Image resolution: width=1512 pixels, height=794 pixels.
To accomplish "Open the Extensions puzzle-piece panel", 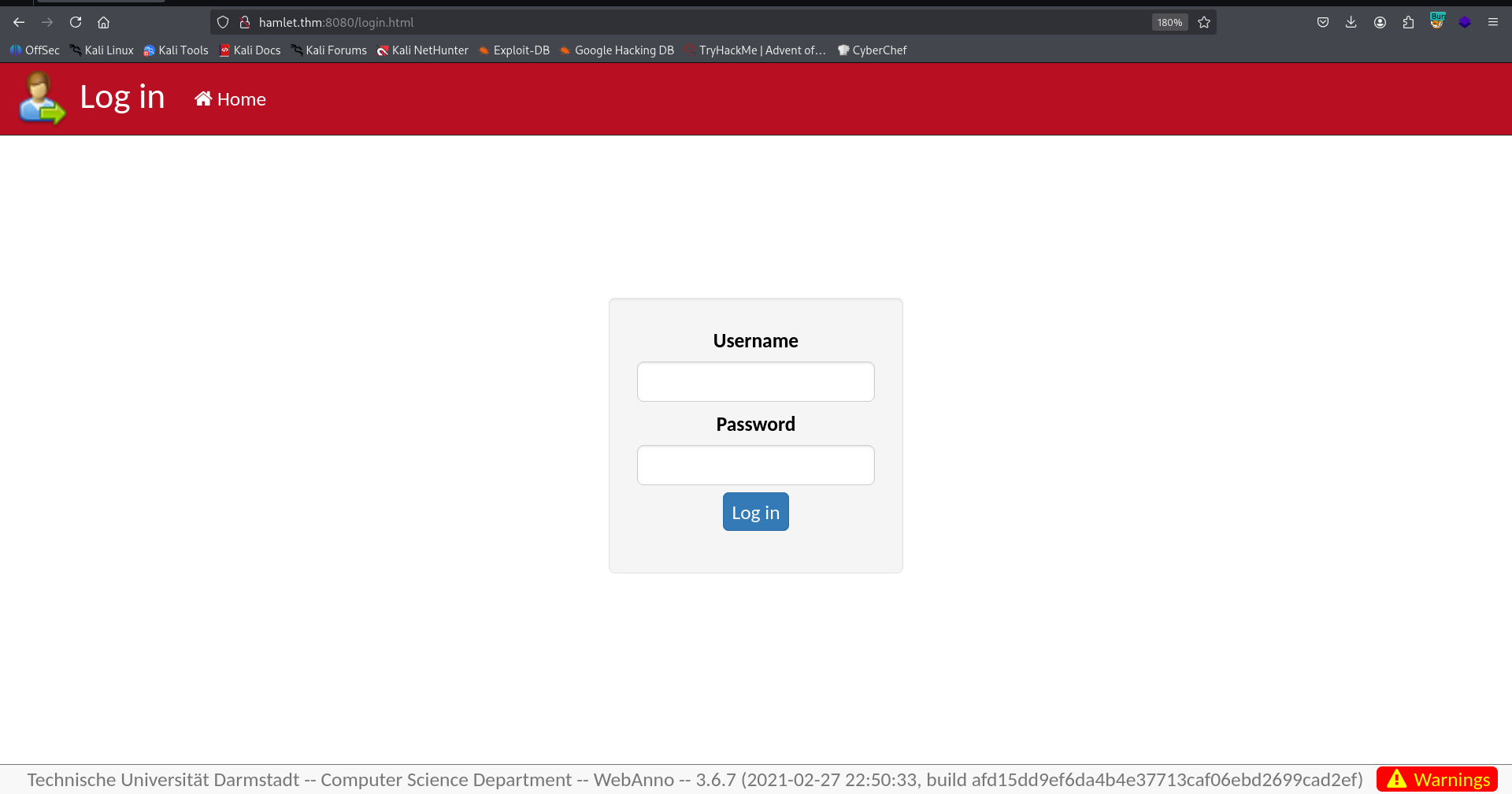I will point(1409,22).
